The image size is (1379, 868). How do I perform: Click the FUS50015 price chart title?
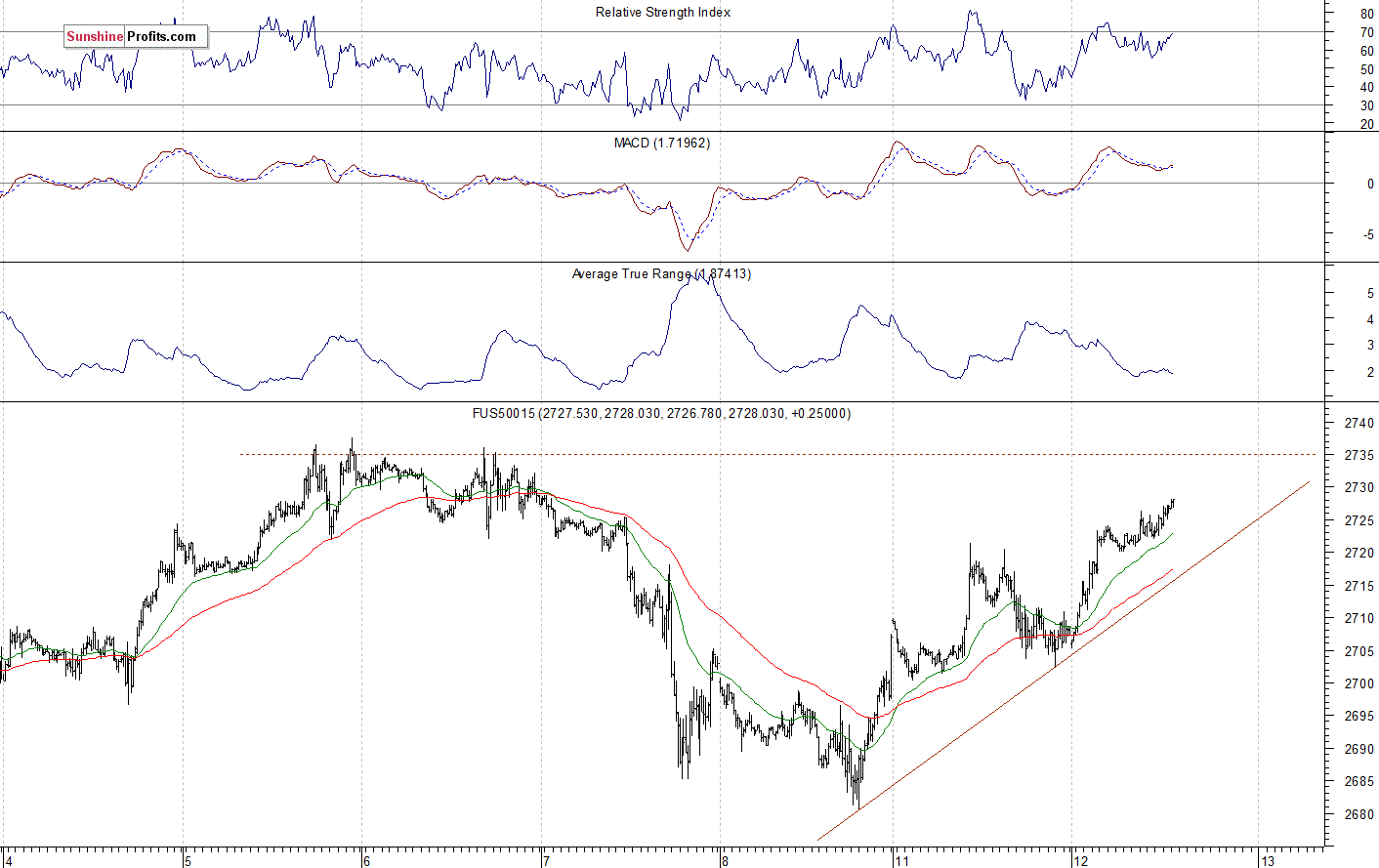661,414
